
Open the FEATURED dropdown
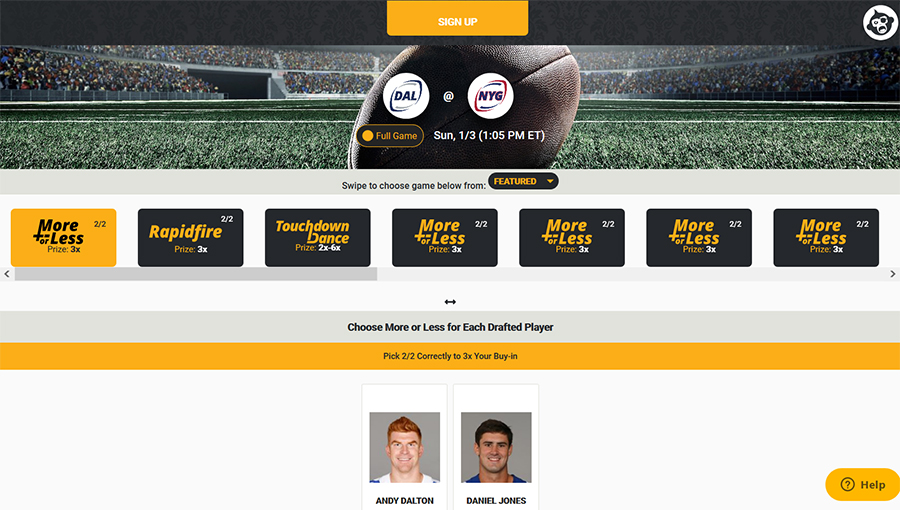tap(523, 181)
